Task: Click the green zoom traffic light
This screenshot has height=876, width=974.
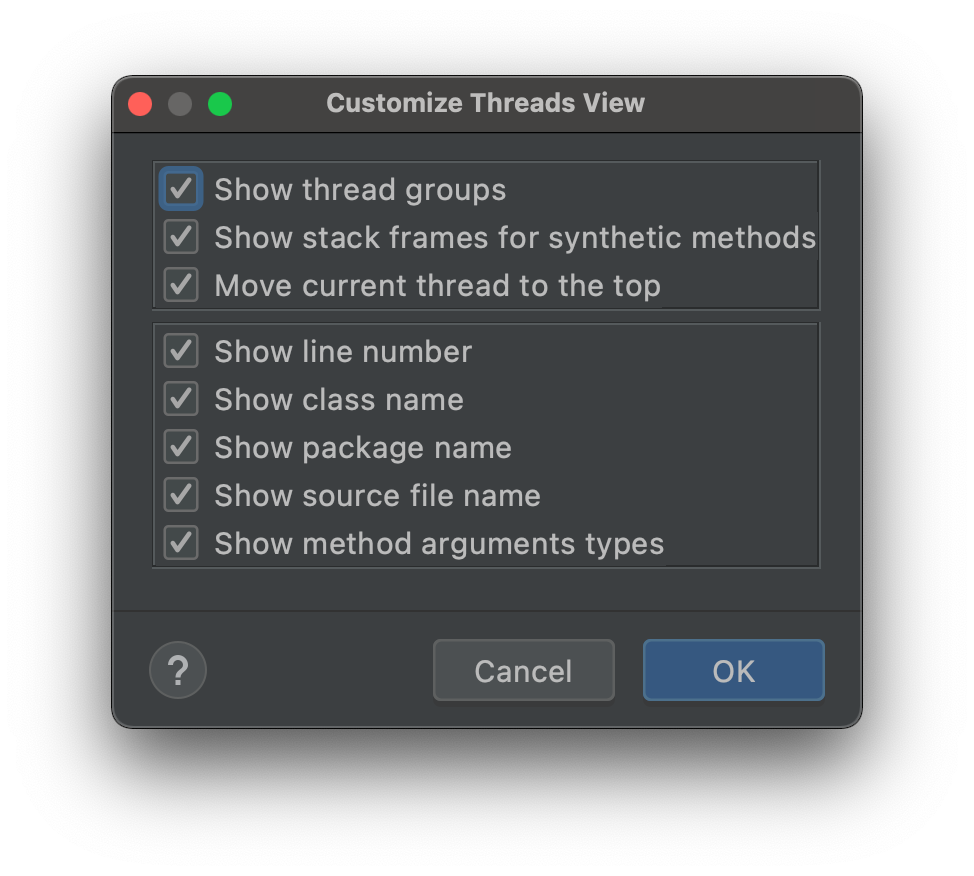Action: point(220,103)
